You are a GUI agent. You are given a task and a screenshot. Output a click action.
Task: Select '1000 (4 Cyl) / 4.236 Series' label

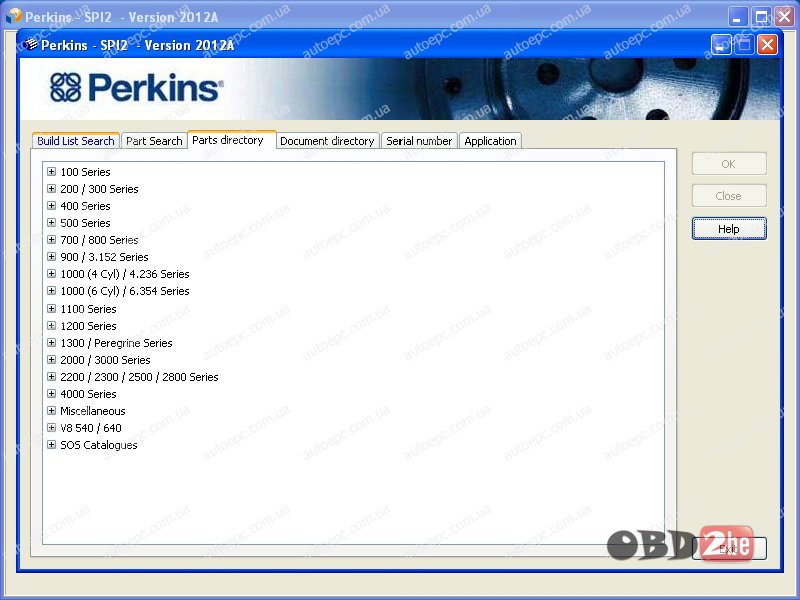pyautogui.click(x=125, y=274)
